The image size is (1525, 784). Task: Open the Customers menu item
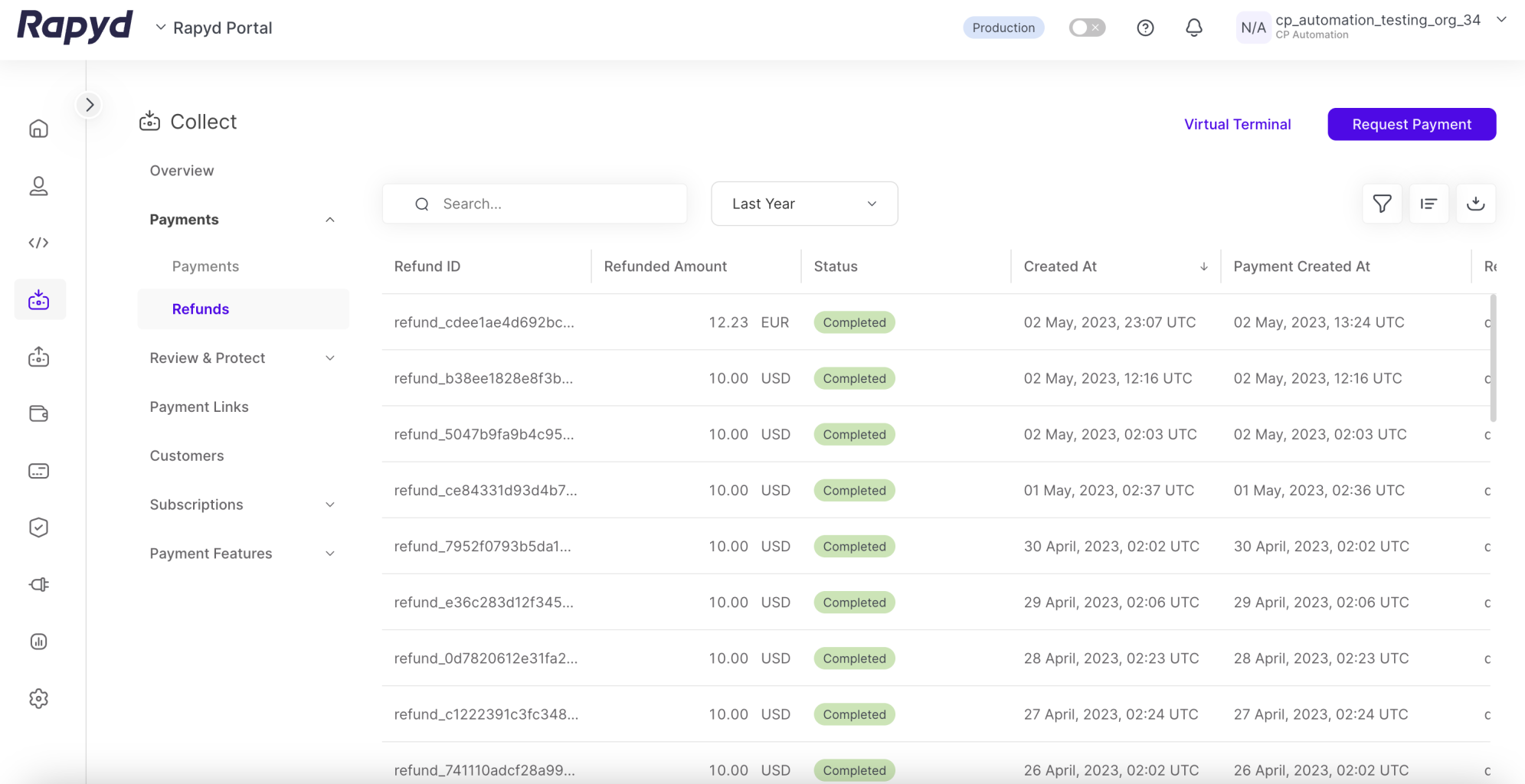pos(187,456)
